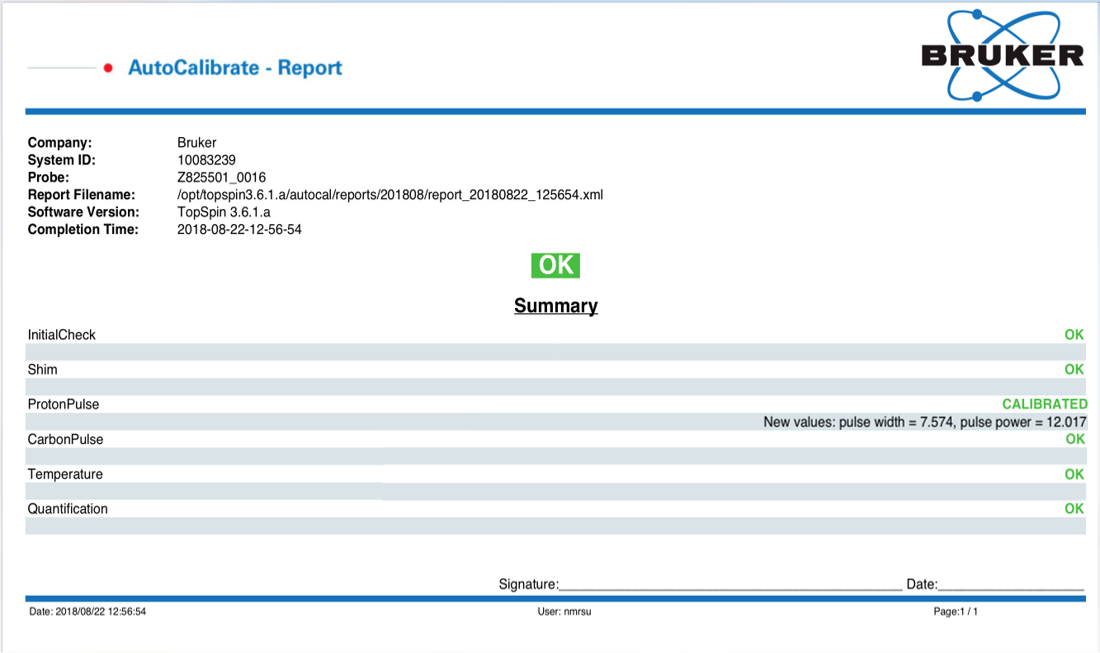This screenshot has height=653, width=1100.
Task: Toggle the Temperature OK status
Action: pos(1073,473)
